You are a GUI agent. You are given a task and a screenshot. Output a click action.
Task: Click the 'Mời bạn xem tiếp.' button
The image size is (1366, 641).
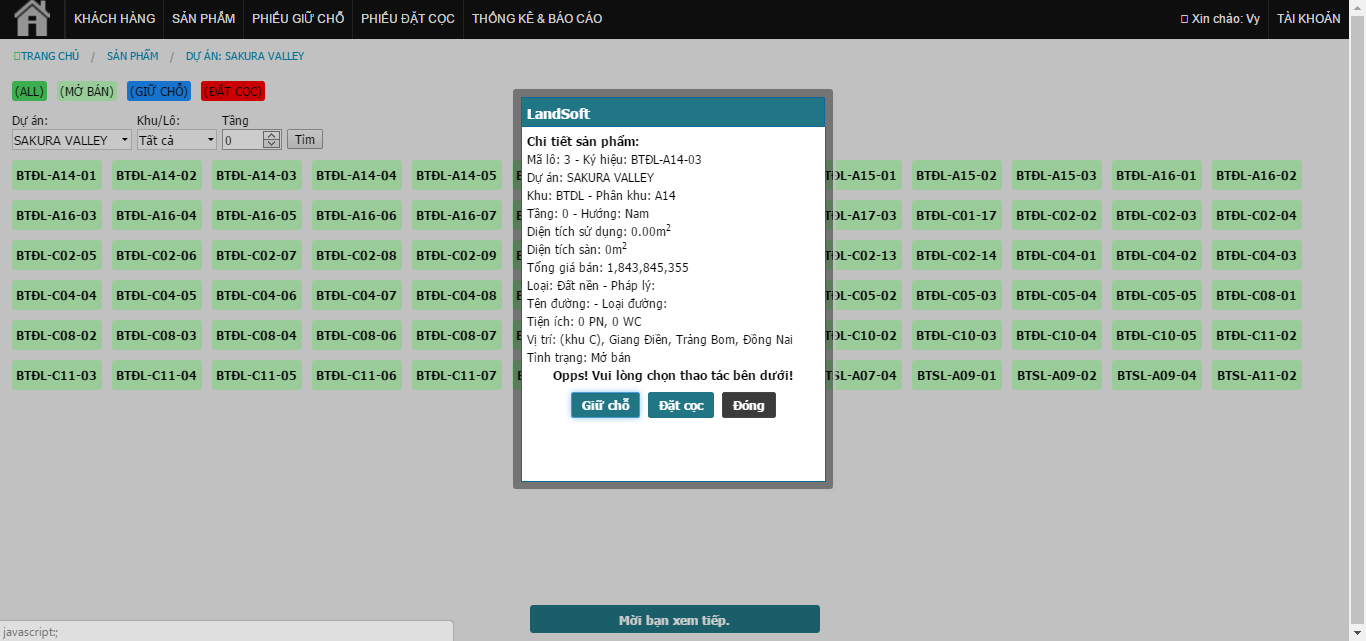675,620
